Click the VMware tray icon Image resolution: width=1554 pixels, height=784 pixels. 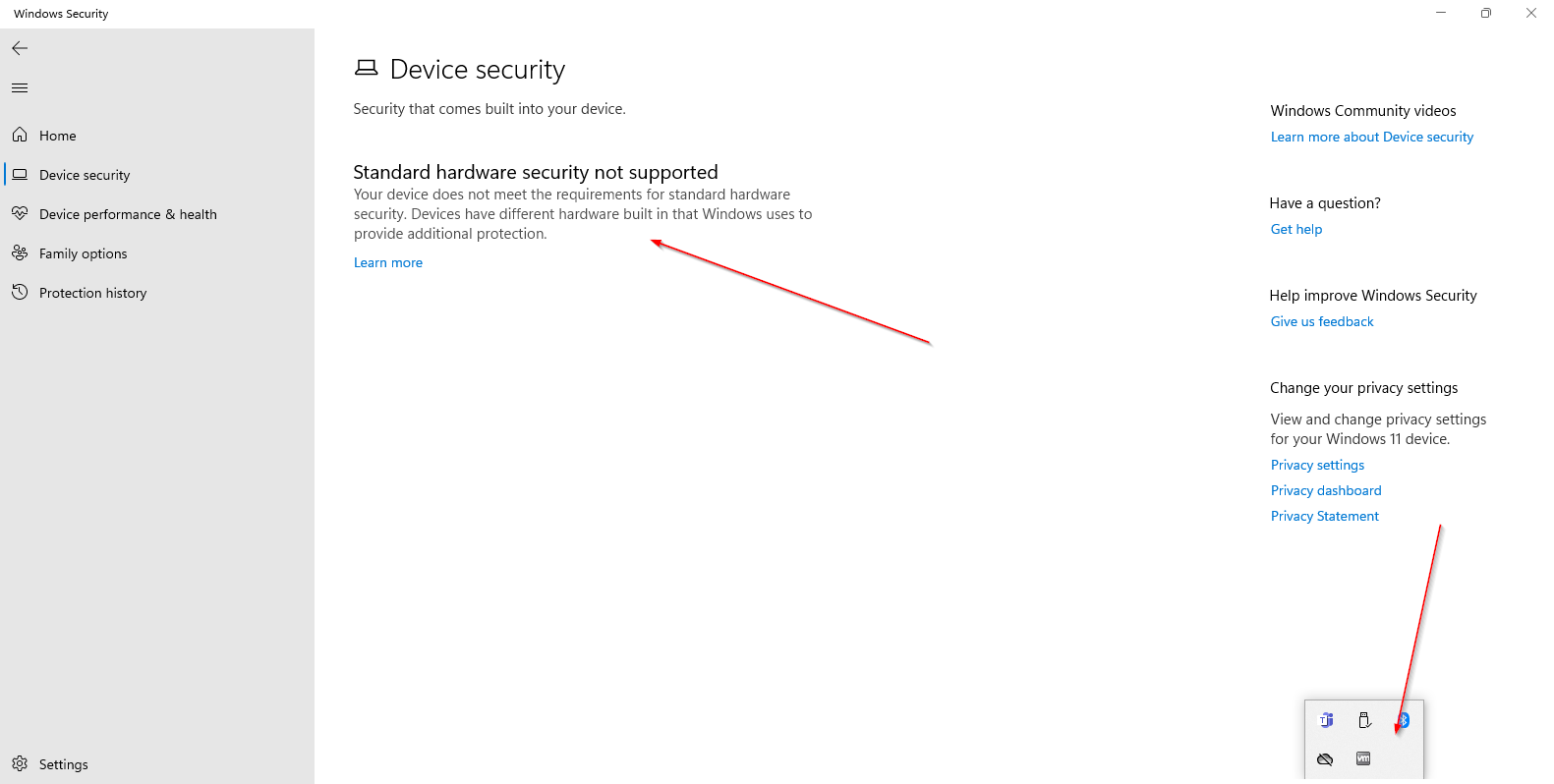pos(1363,758)
